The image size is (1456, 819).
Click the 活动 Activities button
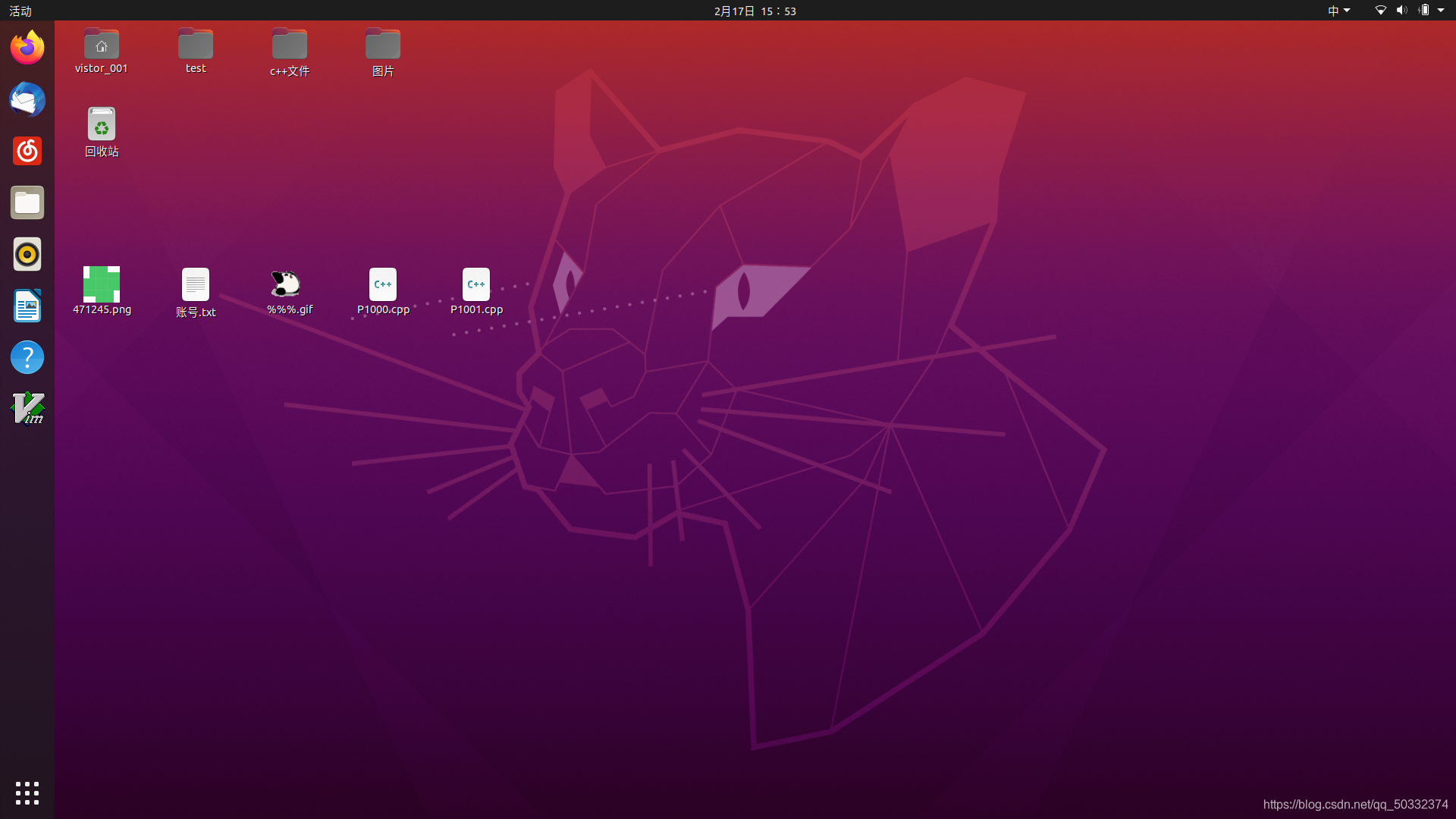point(20,11)
